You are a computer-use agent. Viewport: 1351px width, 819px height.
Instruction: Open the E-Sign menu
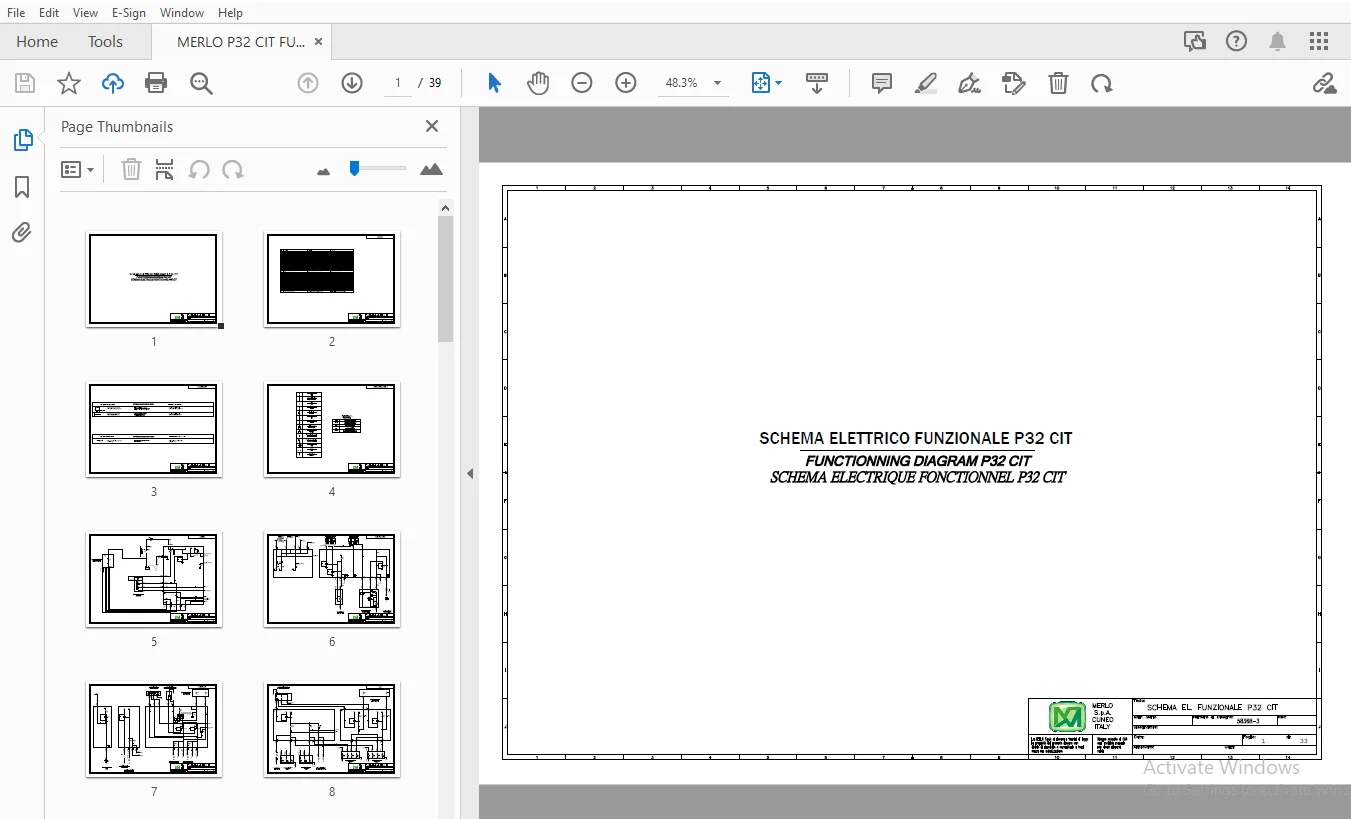coord(128,13)
